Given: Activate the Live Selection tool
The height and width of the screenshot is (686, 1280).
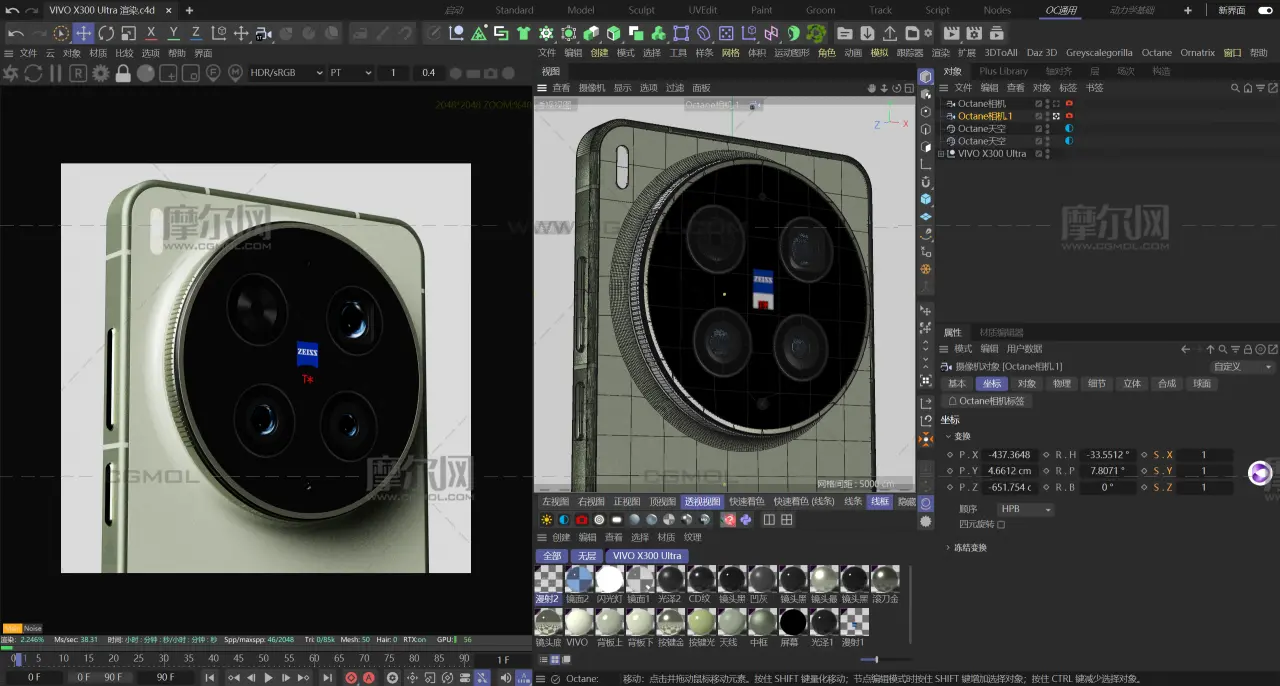Looking at the screenshot, I should pos(62,33).
